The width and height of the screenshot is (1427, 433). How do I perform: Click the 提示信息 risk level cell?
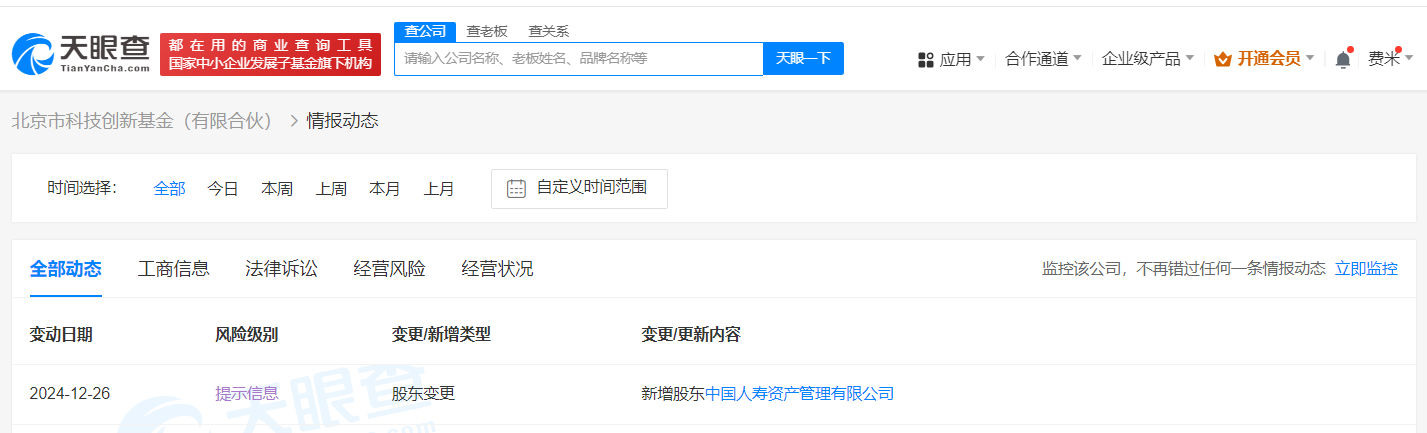[x=247, y=393]
